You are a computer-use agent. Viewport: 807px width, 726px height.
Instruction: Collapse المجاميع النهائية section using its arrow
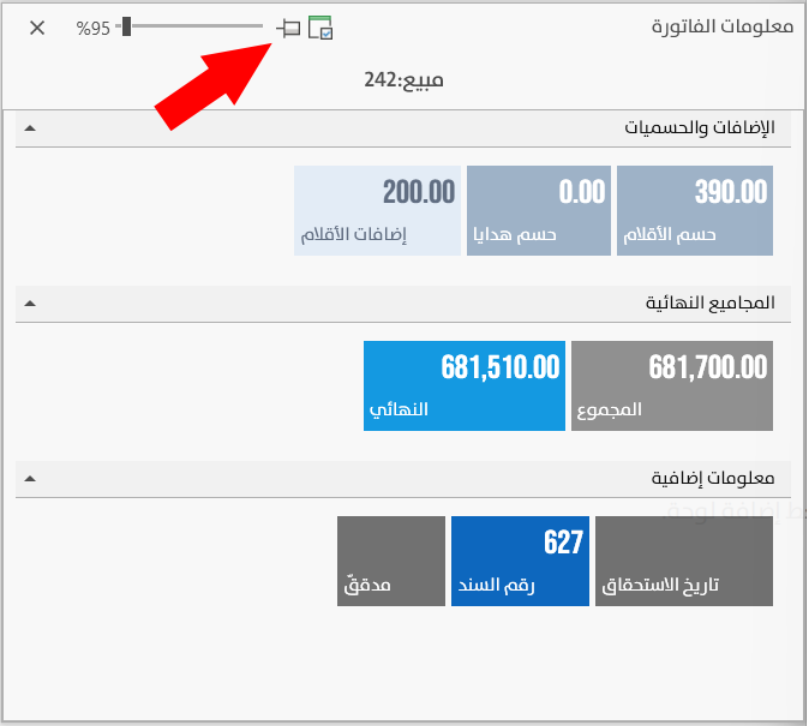pos(29,303)
